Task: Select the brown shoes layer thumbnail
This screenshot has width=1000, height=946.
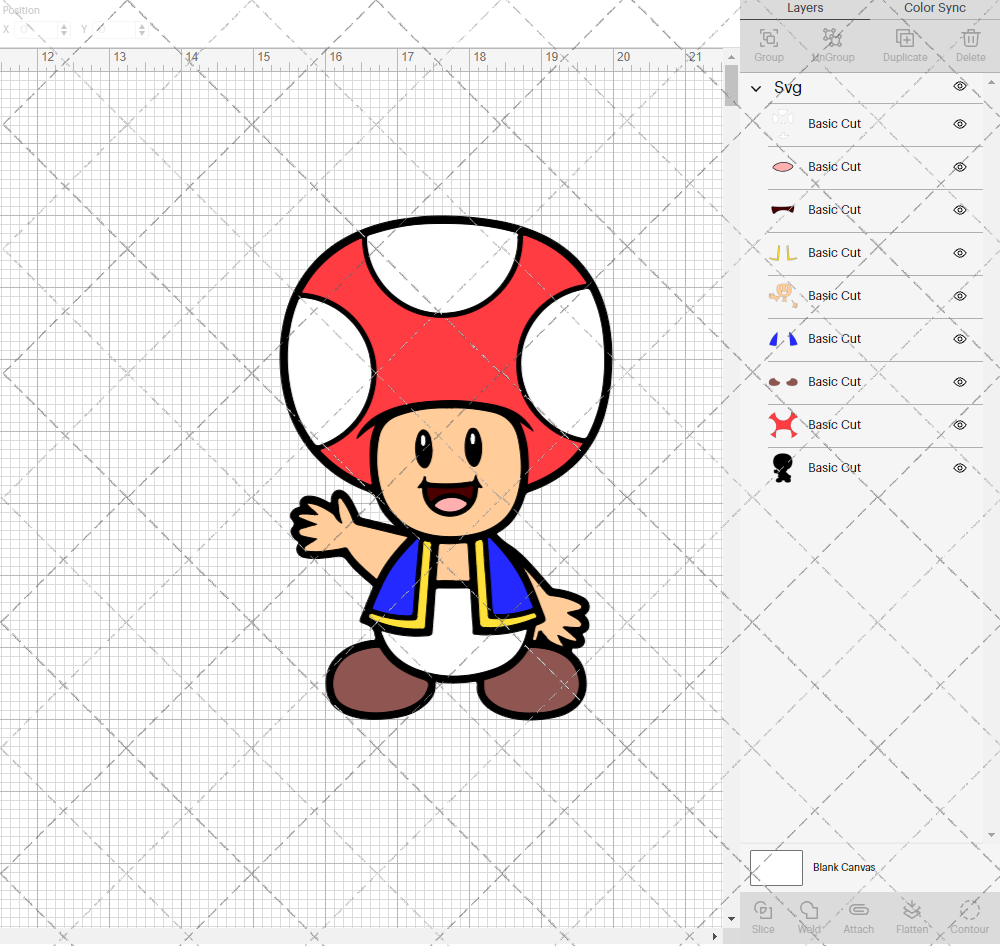Action: click(783, 381)
